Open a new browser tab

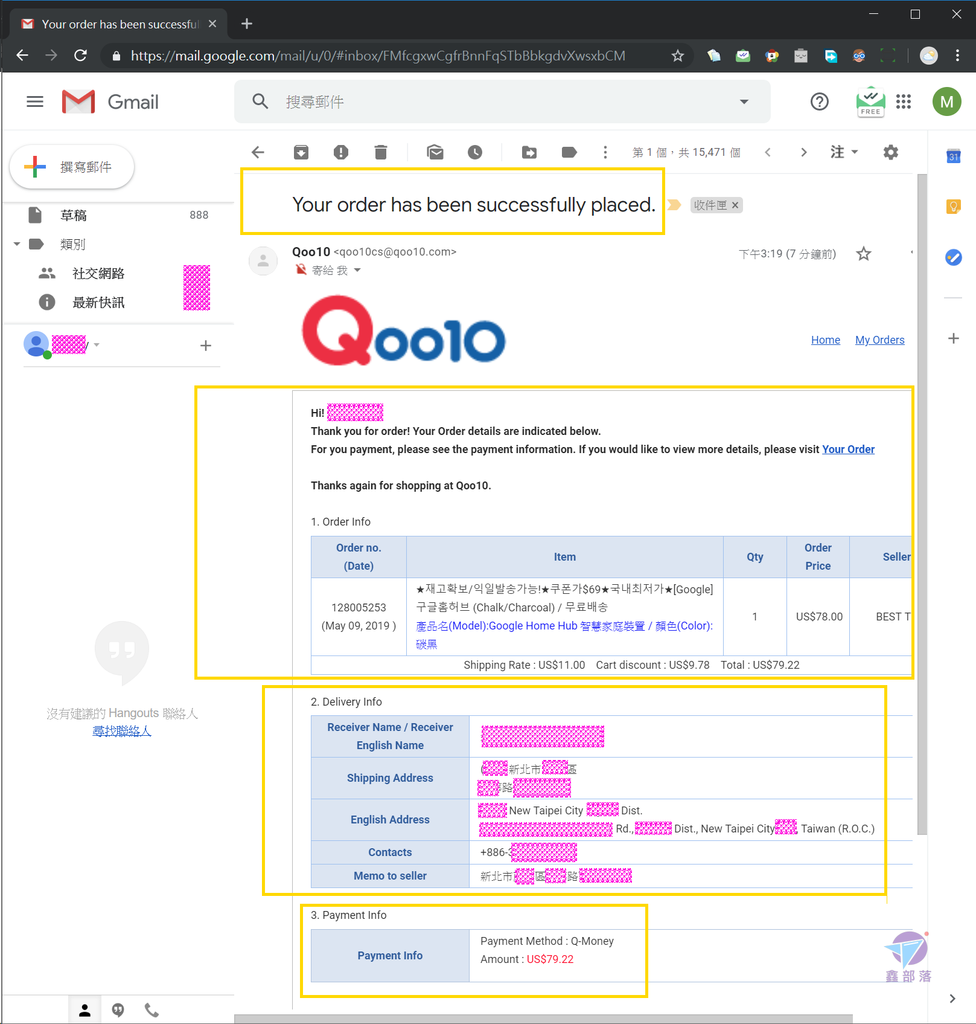[x=246, y=24]
